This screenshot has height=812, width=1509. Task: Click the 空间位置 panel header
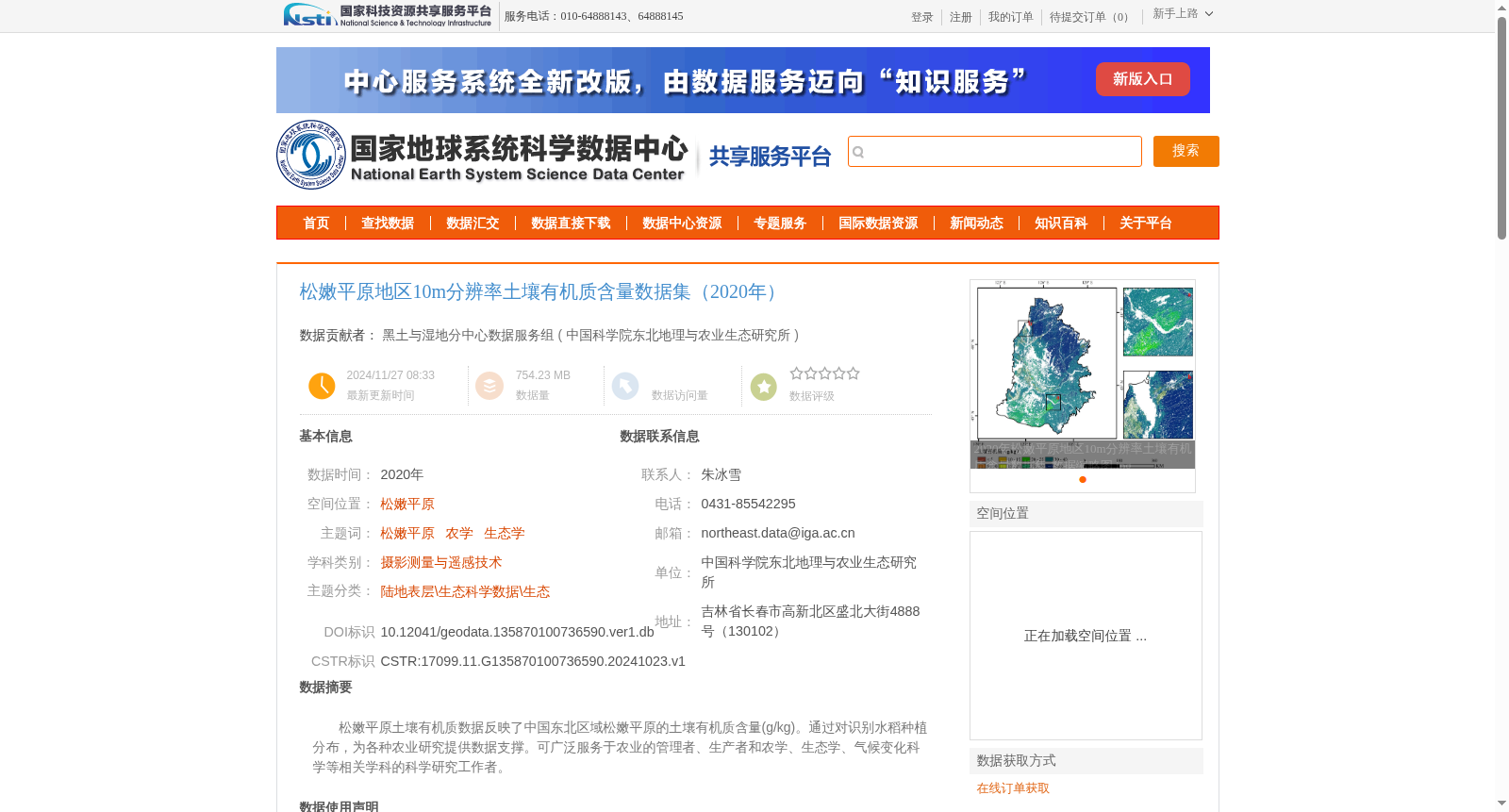(x=1086, y=514)
